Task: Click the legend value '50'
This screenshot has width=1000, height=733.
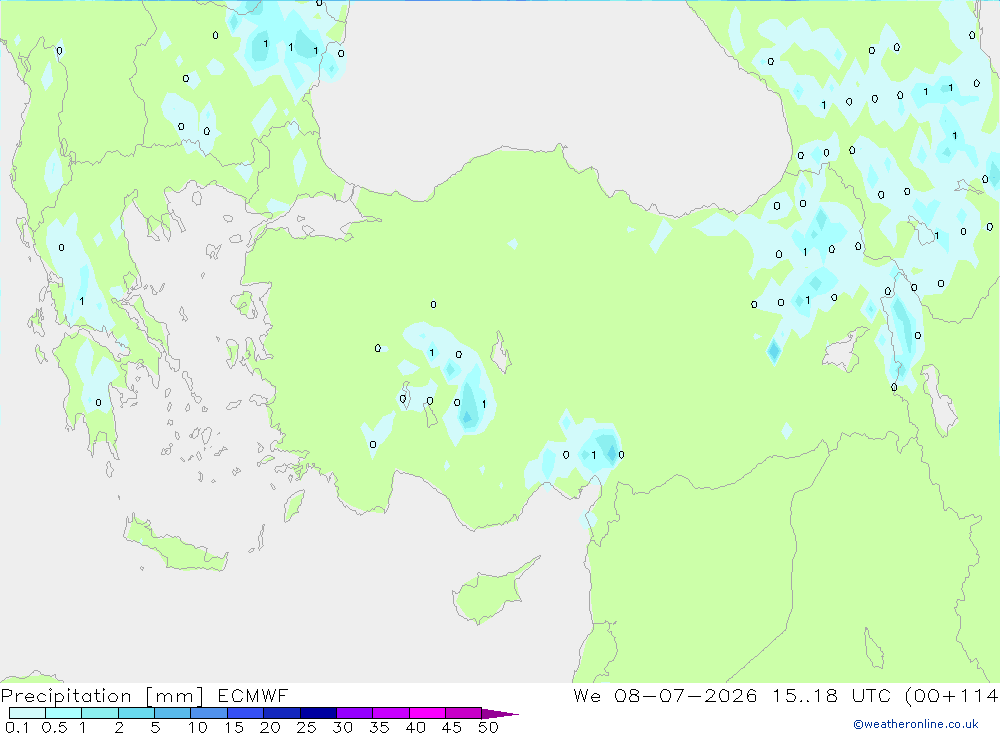Action: 488,727
